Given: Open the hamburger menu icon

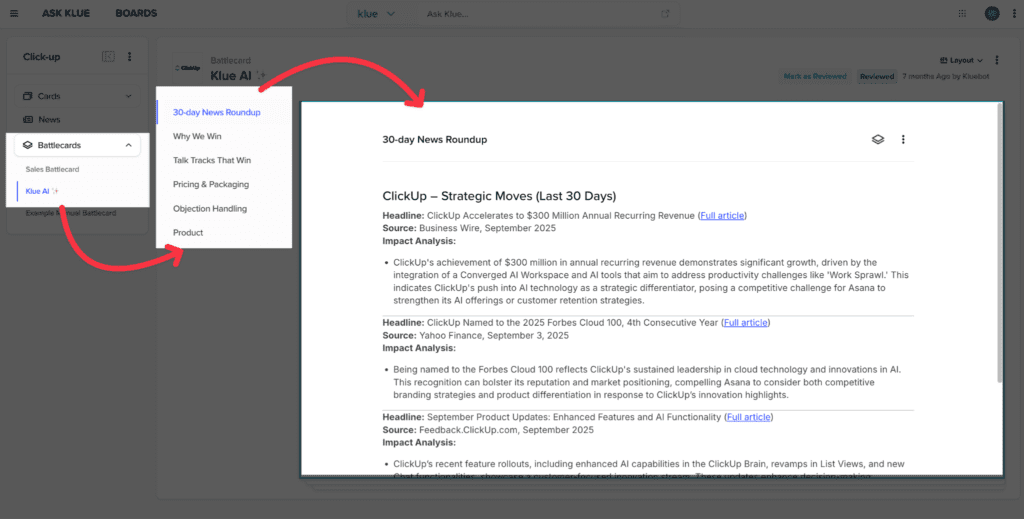Looking at the screenshot, I should [14, 13].
